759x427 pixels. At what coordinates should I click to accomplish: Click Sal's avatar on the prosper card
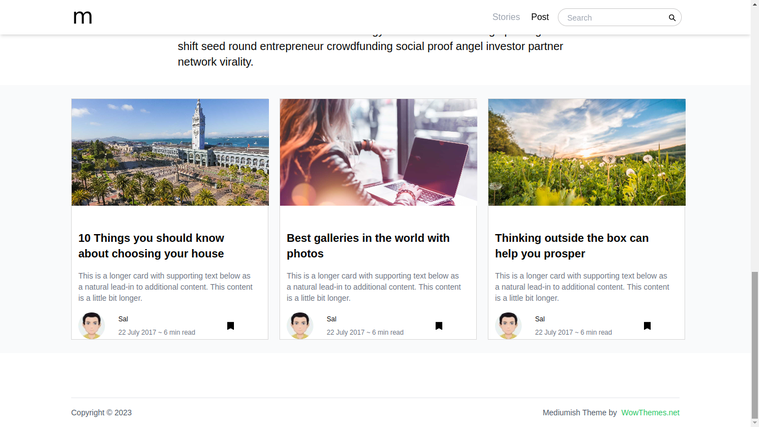[508, 325]
